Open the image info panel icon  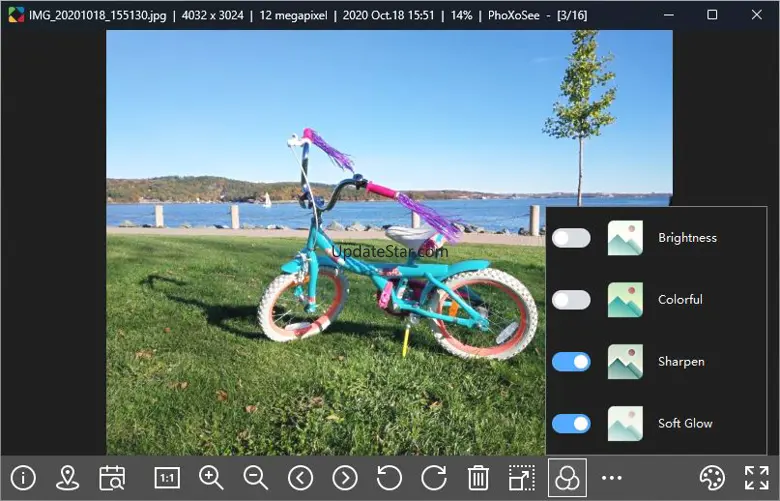point(23,478)
